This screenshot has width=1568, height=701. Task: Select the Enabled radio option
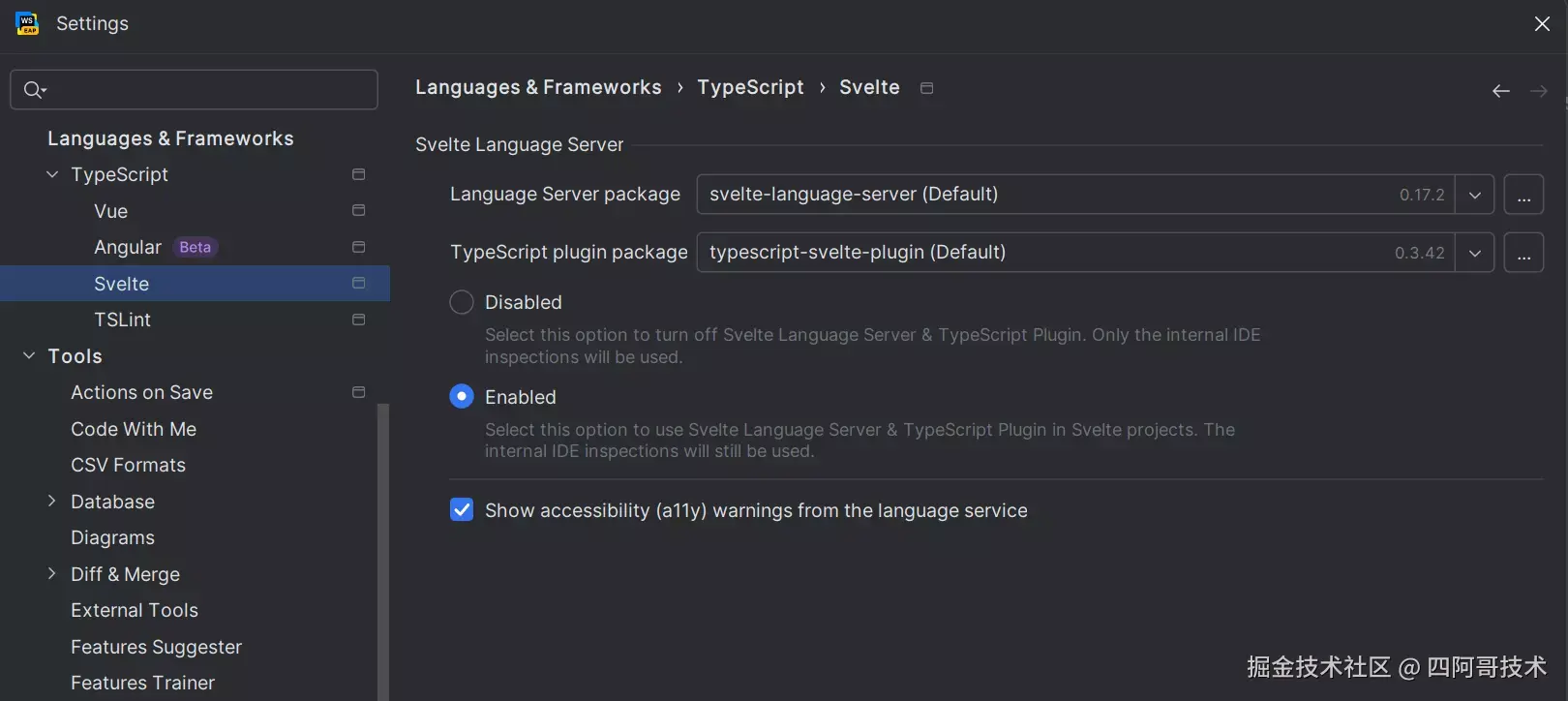[x=462, y=397]
